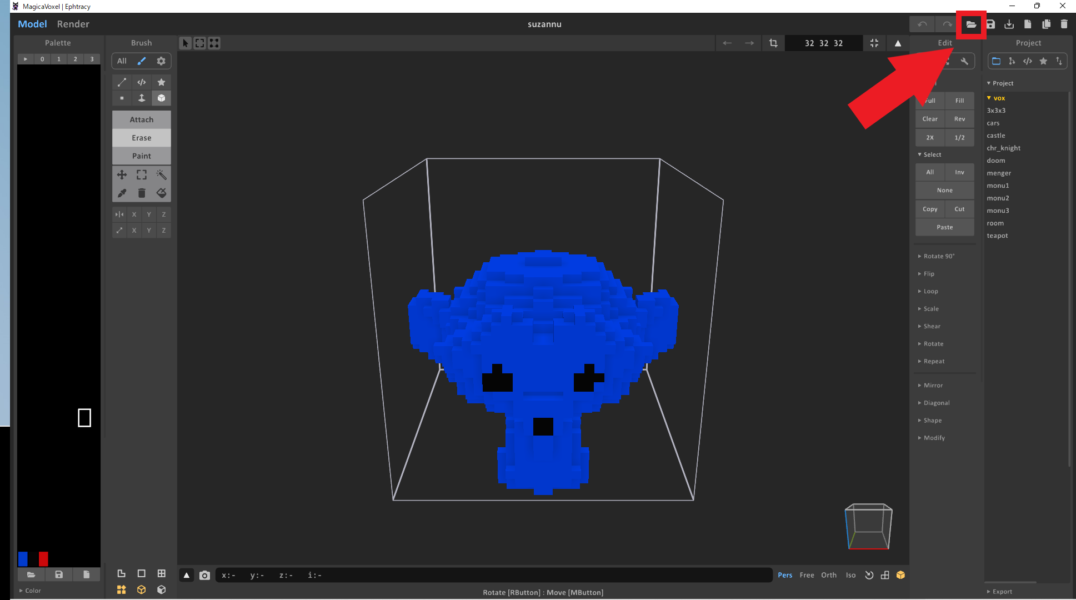Activate the Marquee select tool in Brush panel
The width and height of the screenshot is (1076, 600).
click(x=141, y=175)
